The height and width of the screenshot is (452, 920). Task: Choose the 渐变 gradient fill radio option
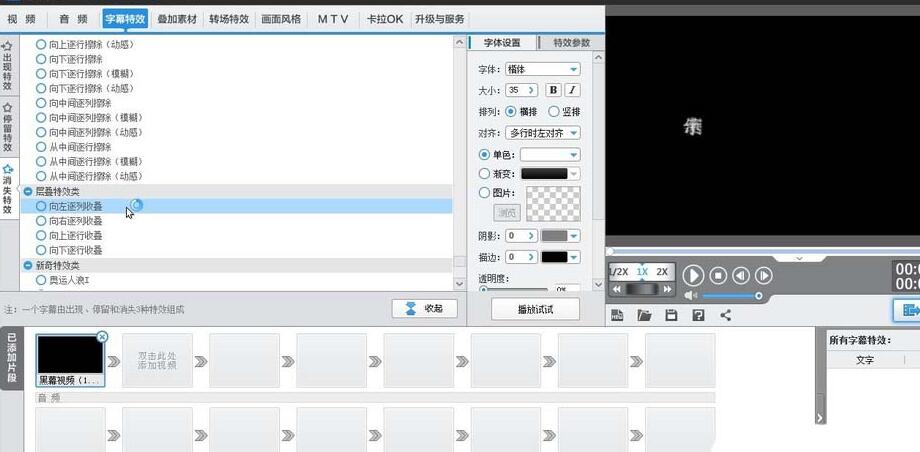[486, 173]
